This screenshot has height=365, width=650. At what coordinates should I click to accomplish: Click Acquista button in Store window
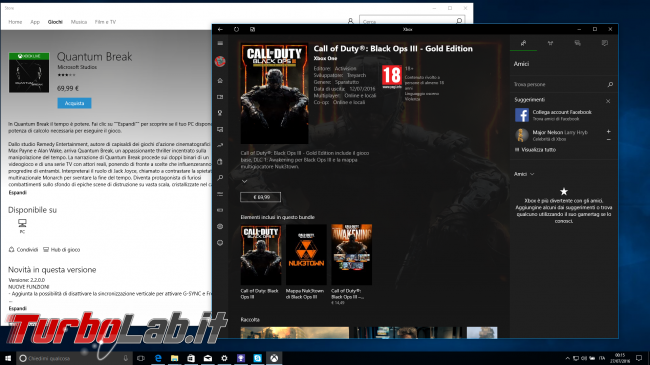[x=74, y=103]
